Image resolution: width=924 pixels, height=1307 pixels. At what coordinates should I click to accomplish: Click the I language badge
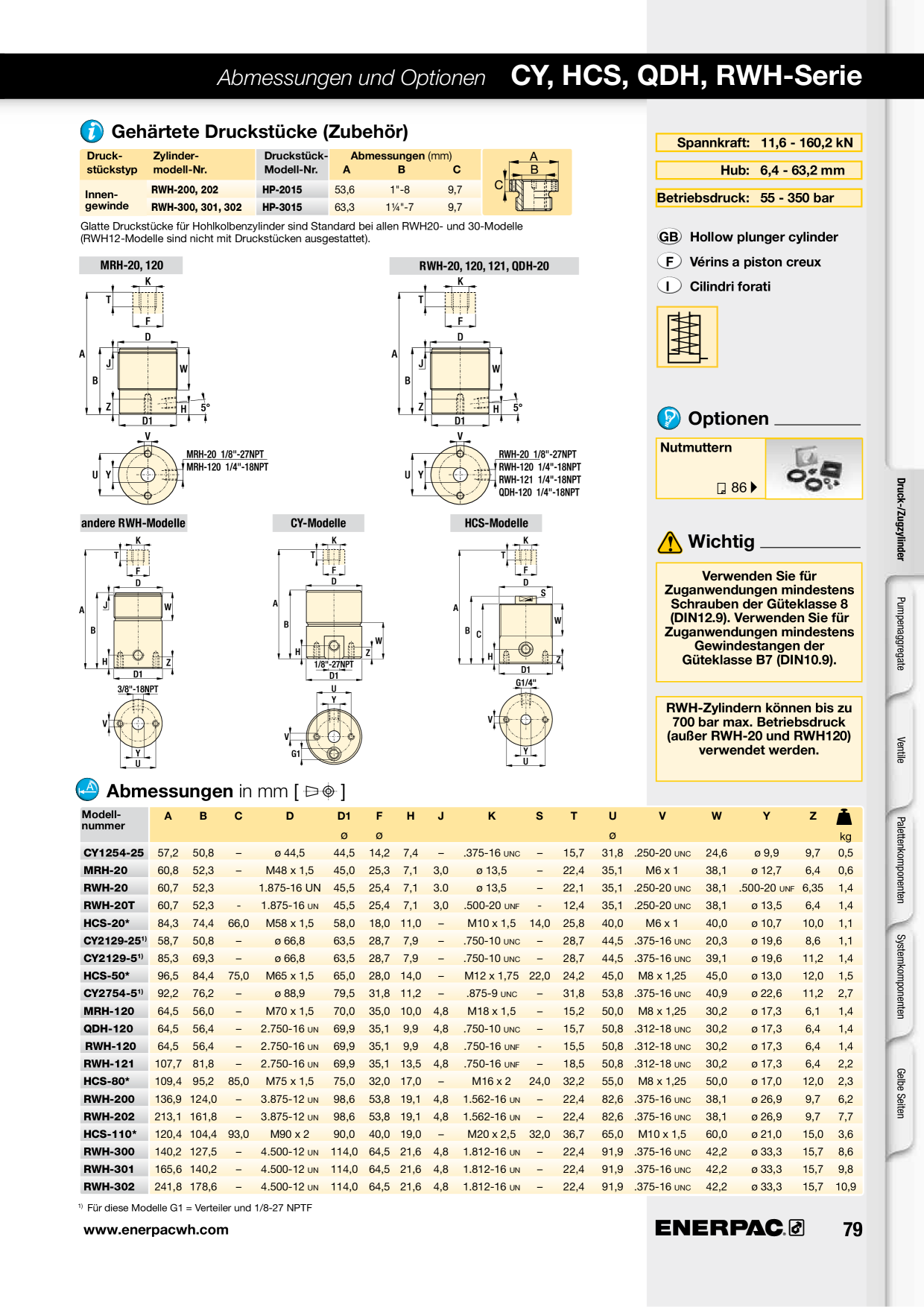tap(669, 286)
